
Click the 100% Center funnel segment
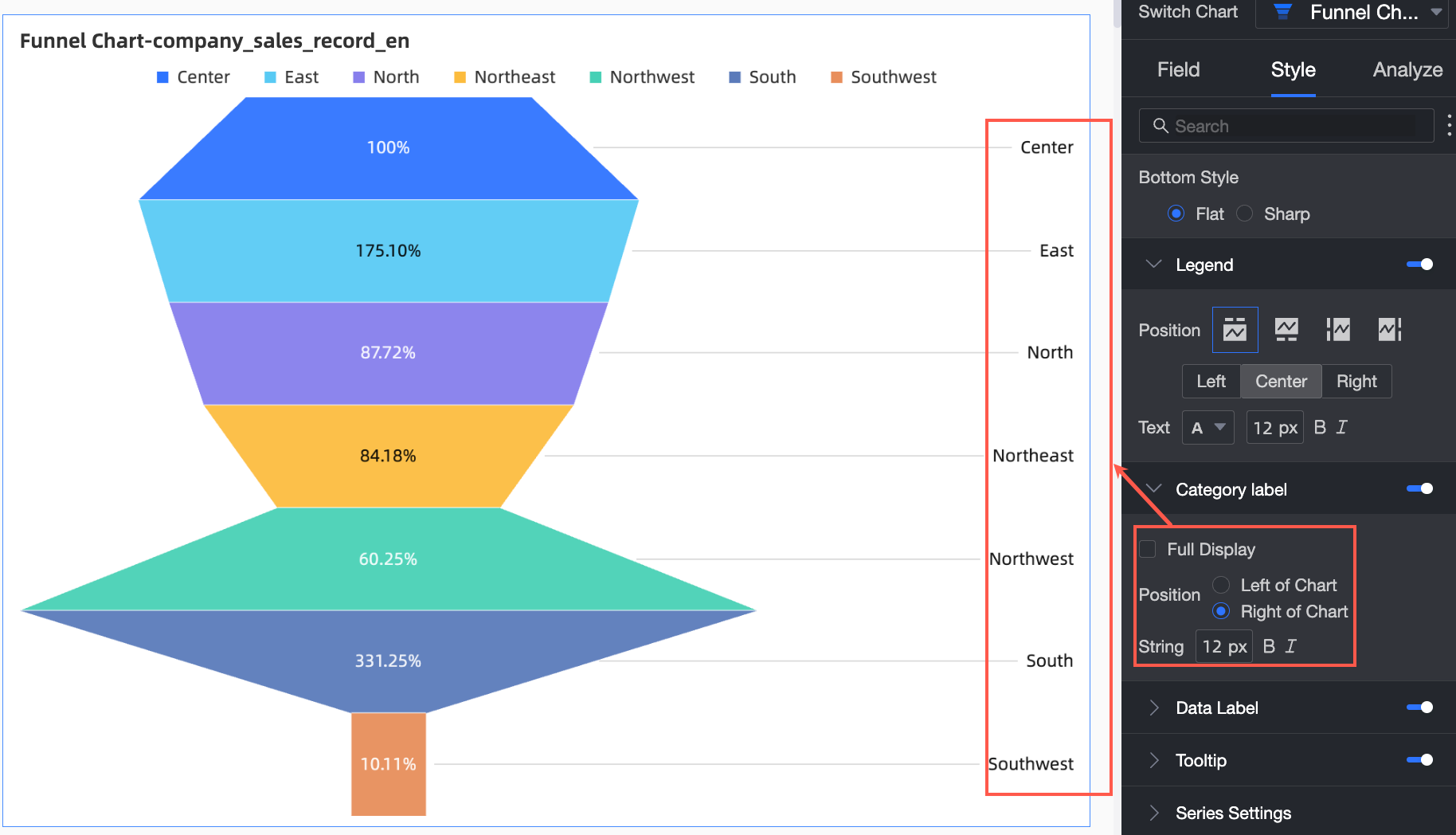pos(388,148)
